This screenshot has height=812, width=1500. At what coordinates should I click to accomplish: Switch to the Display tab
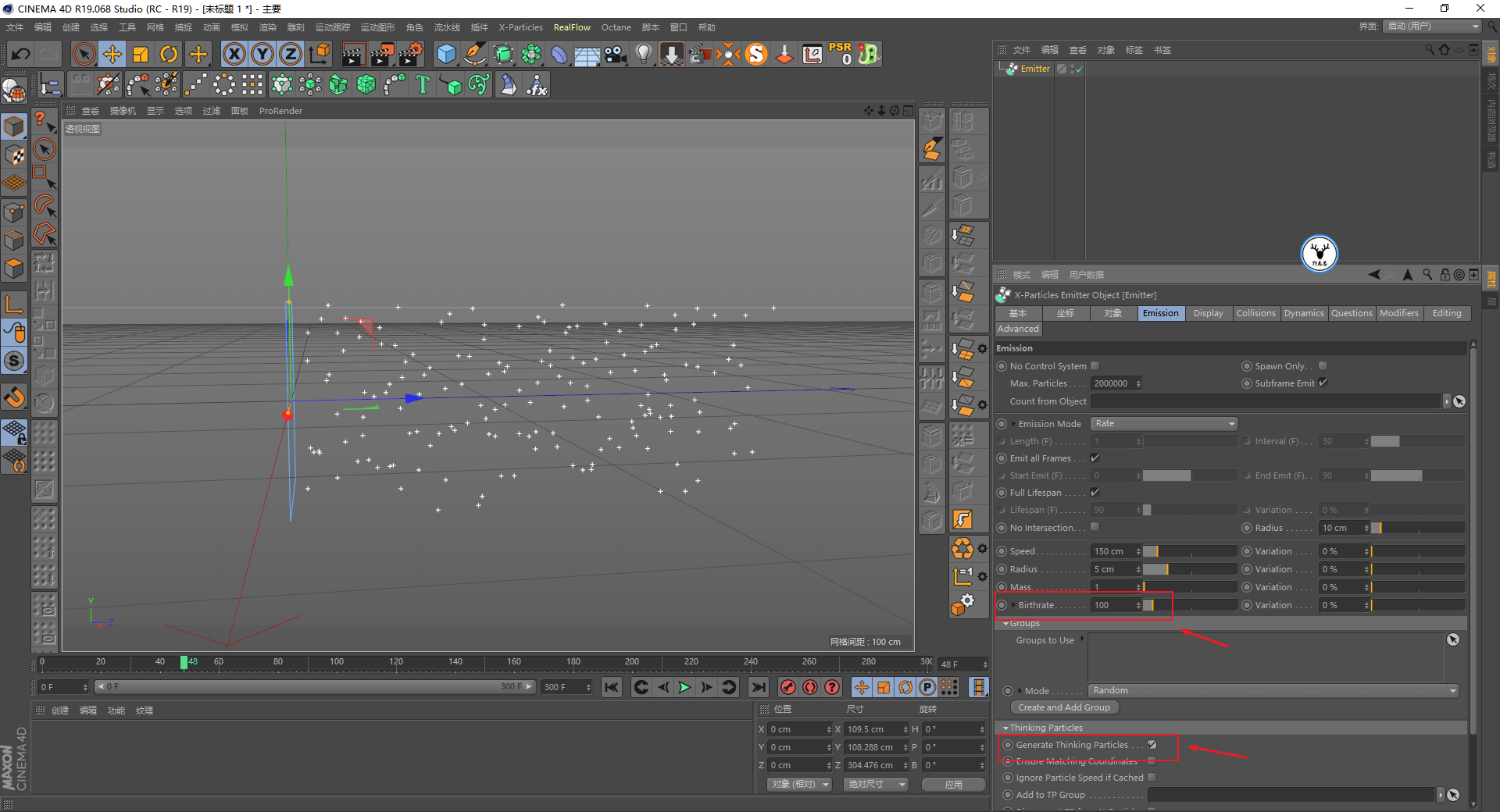(x=1208, y=313)
